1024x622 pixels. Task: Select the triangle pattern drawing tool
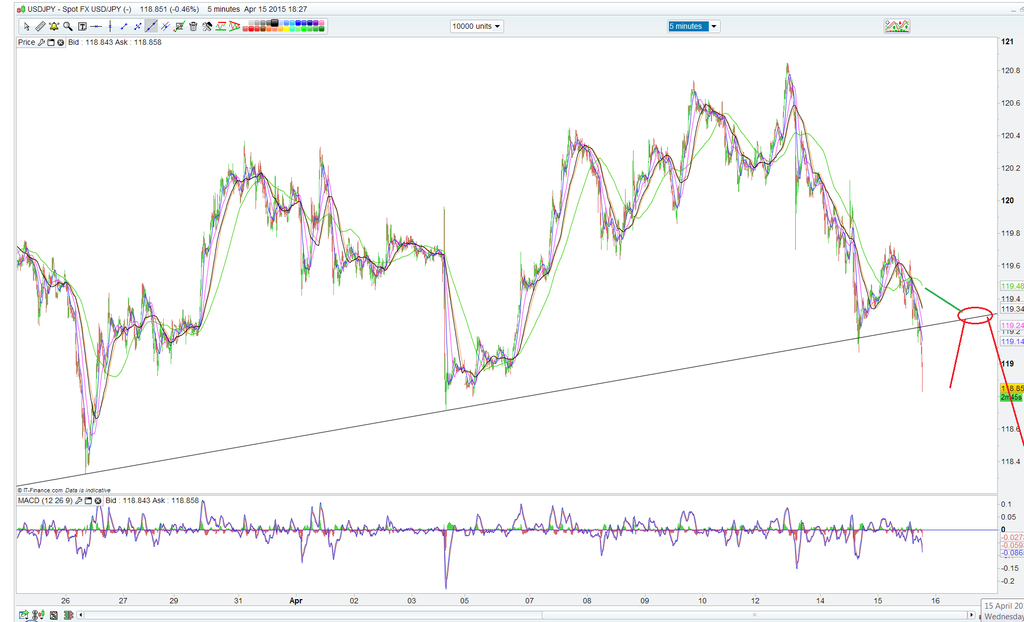tap(234, 26)
